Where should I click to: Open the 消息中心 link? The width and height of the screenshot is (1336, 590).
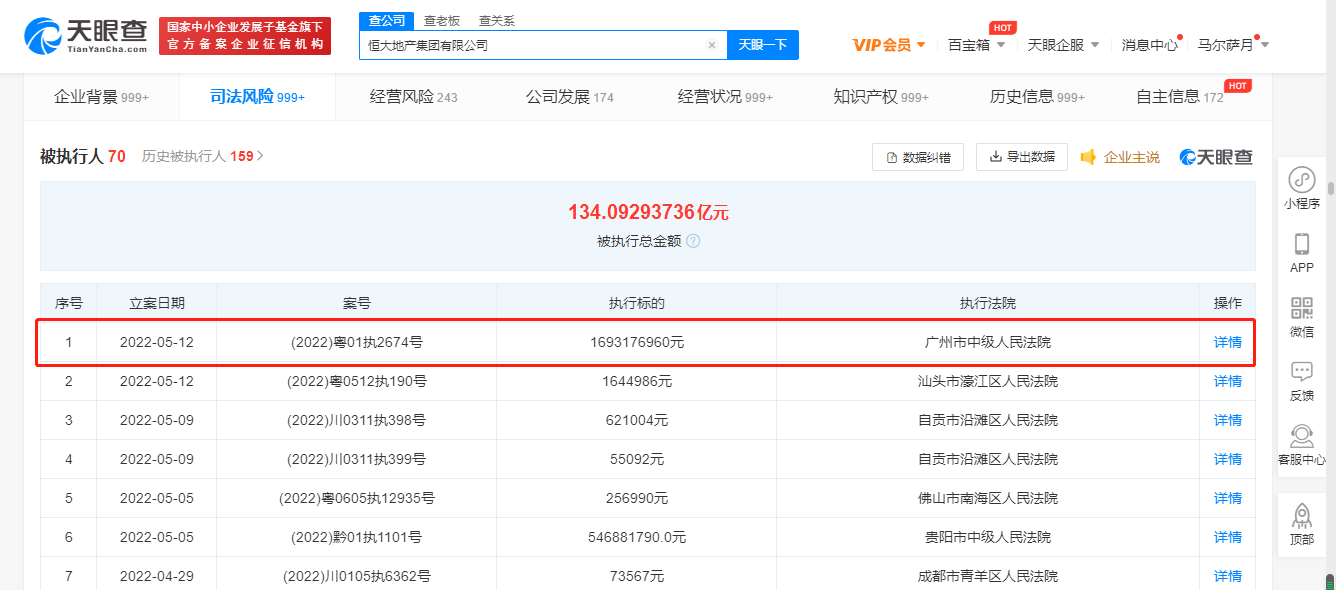1149,45
